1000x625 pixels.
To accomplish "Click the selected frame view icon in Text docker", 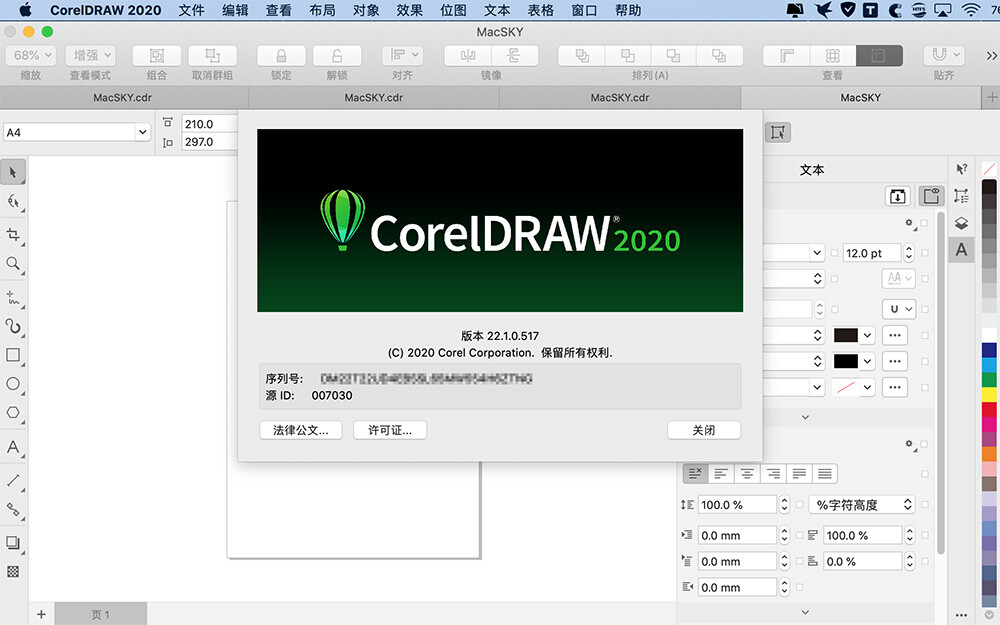I will pyautogui.click(x=931, y=196).
